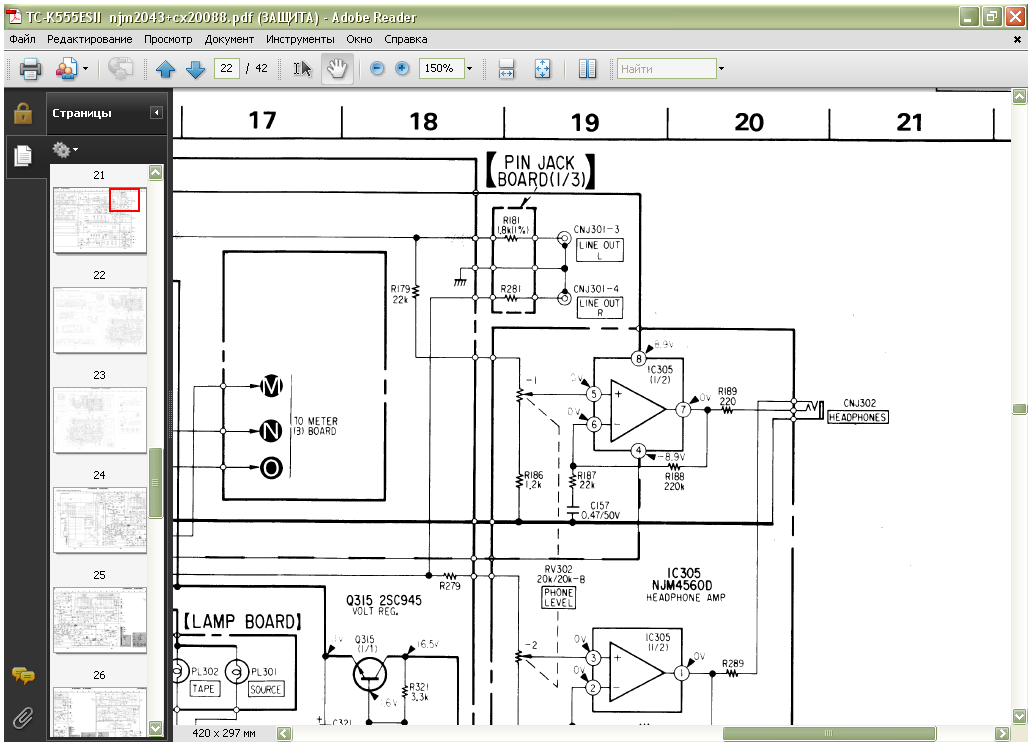This screenshot has width=1028, height=742.
Task: Open the 150% zoom level dropdown
Action: pos(469,68)
